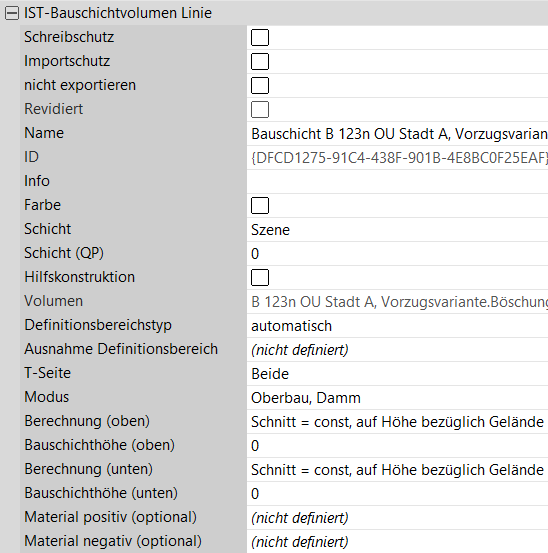Edit the Bauschichthöhe (unten) value
The width and height of the screenshot is (548, 553).
398,493
